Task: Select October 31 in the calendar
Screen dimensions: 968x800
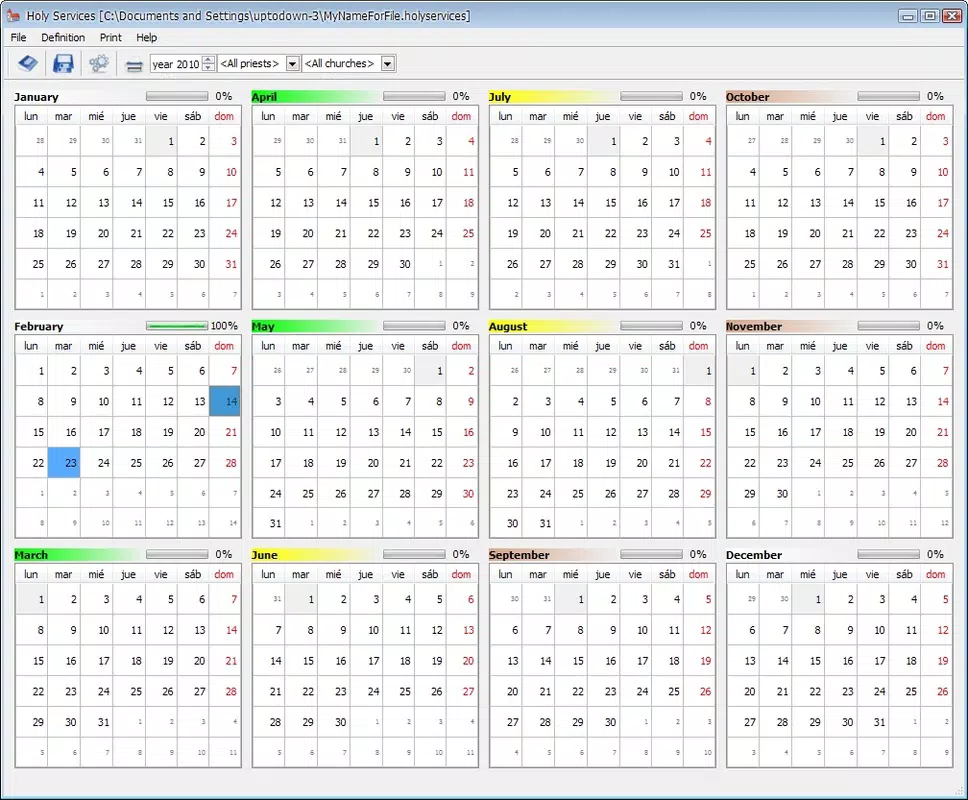Action: (x=937, y=264)
